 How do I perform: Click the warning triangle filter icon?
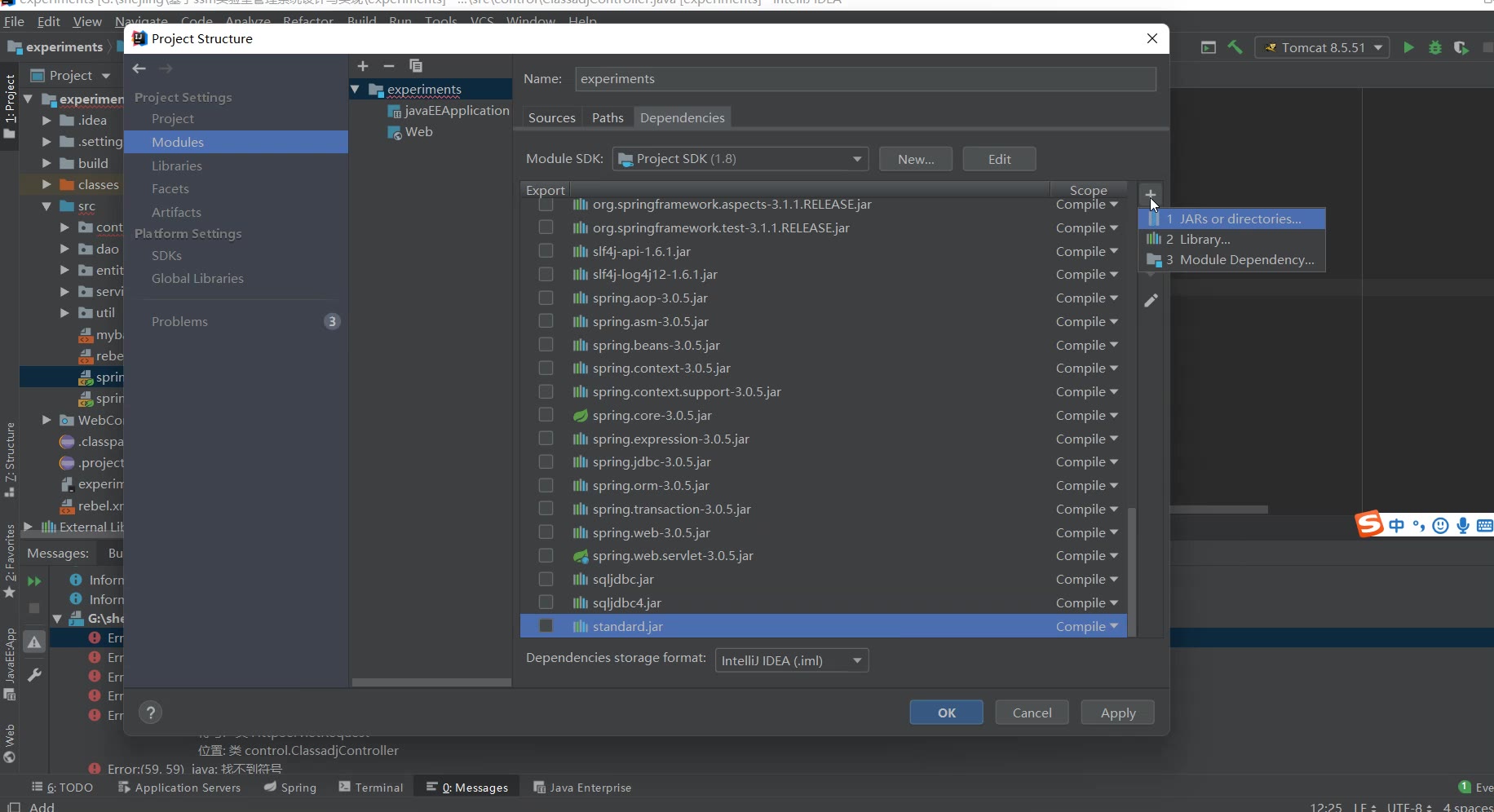click(34, 642)
